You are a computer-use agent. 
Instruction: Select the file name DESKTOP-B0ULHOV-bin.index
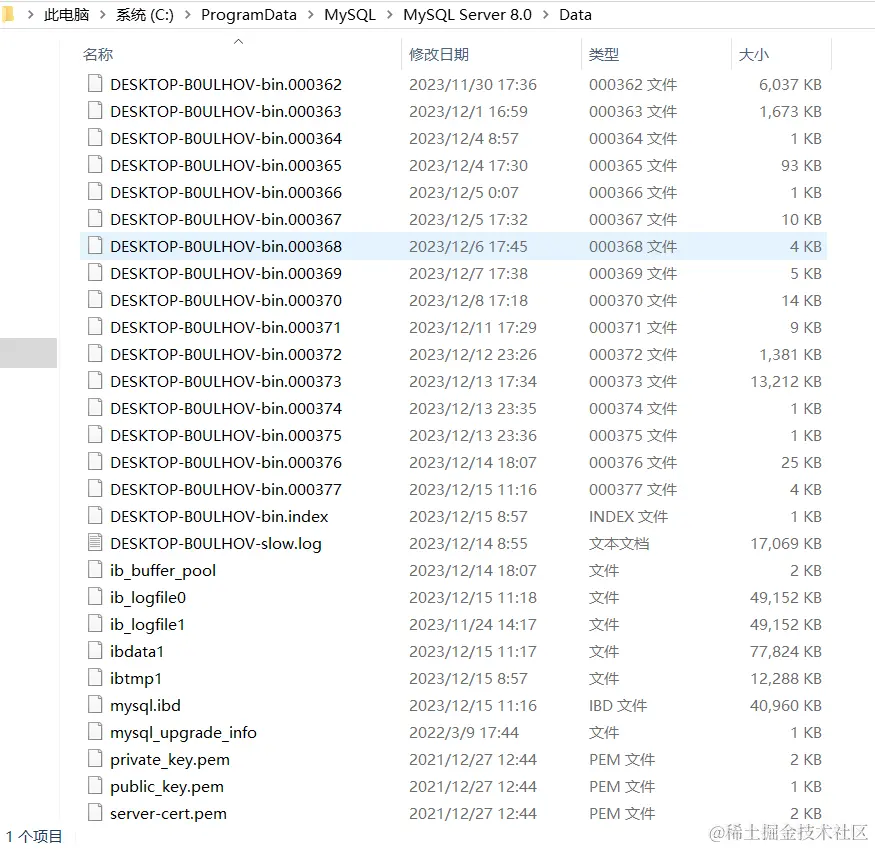[219, 516]
